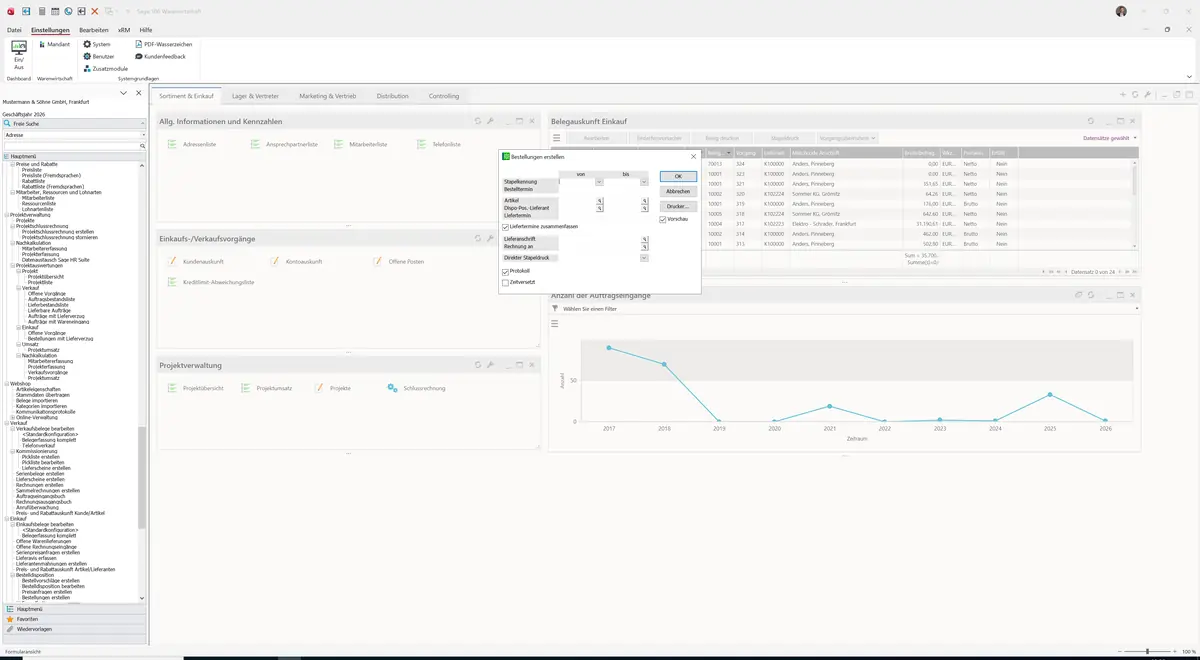Click Abbrechen in the dialog
The height and width of the screenshot is (660, 1200).
click(x=678, y=191)
